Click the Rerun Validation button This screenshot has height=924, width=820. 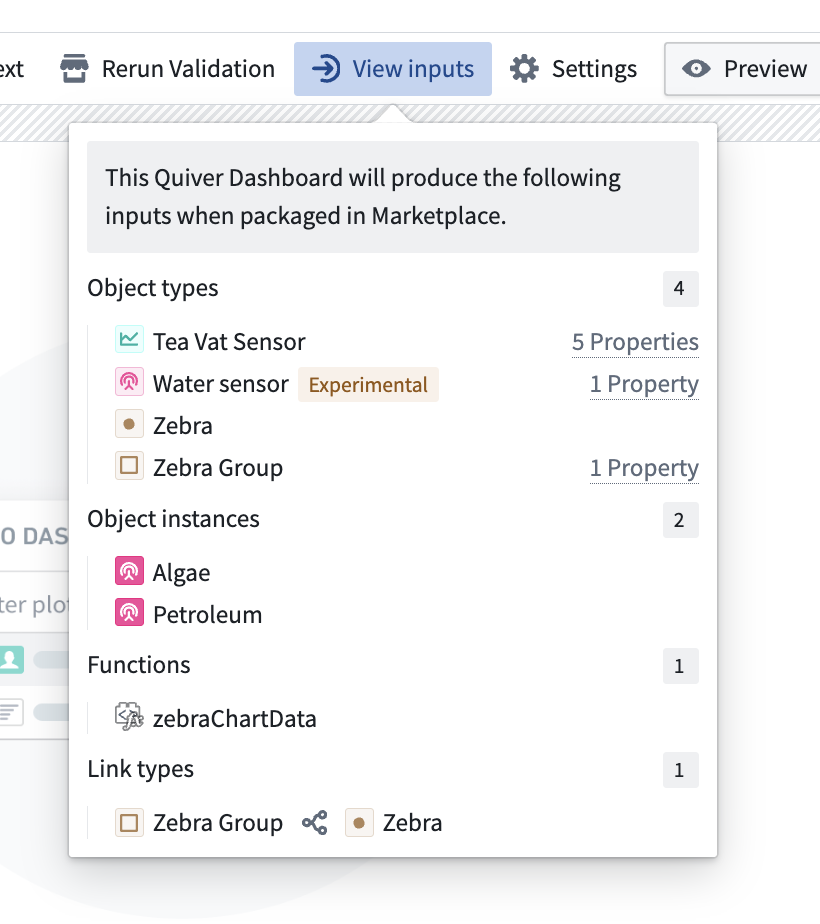[168, 69]
